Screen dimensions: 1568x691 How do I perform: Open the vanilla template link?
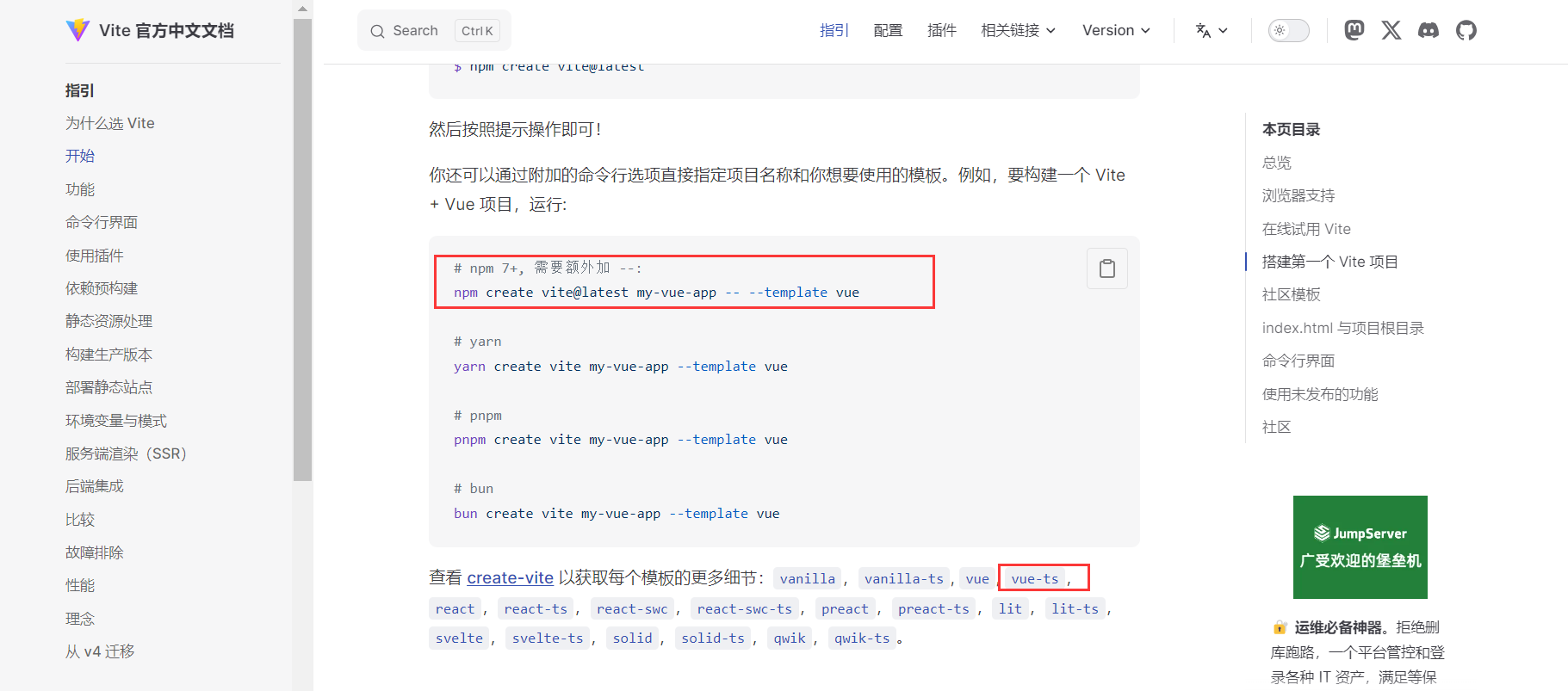pyautogui.click(x=808, y=578)
